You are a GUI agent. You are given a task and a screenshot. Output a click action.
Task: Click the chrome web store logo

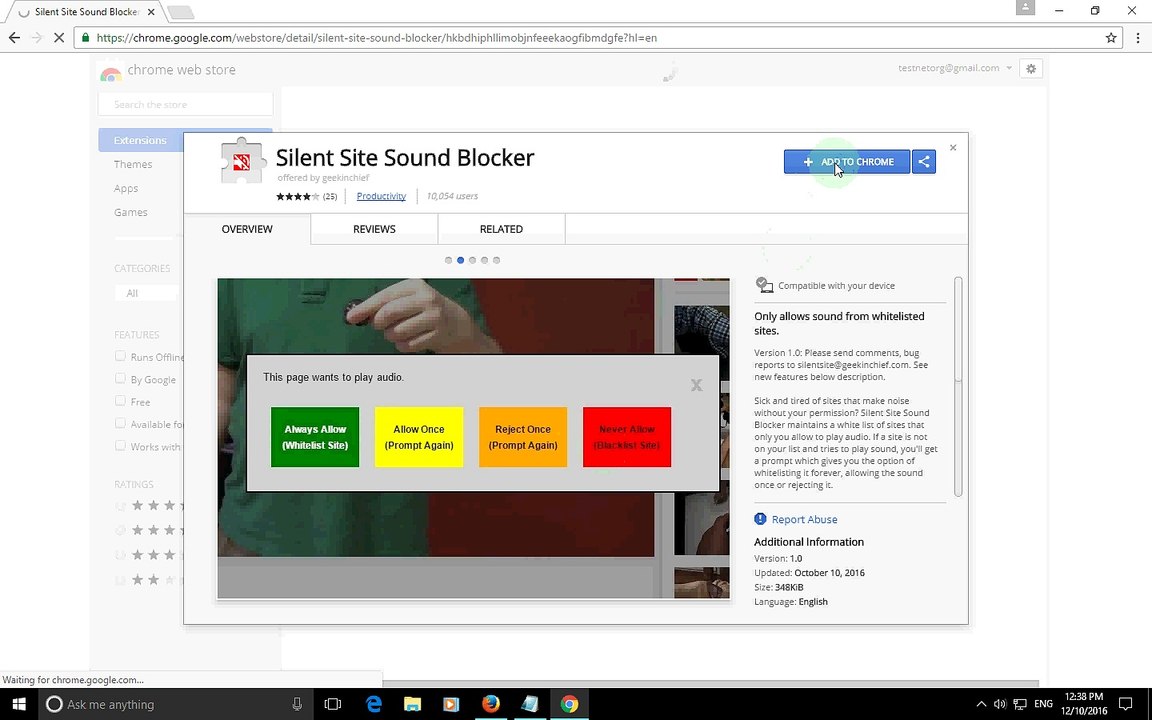(168, 71)
